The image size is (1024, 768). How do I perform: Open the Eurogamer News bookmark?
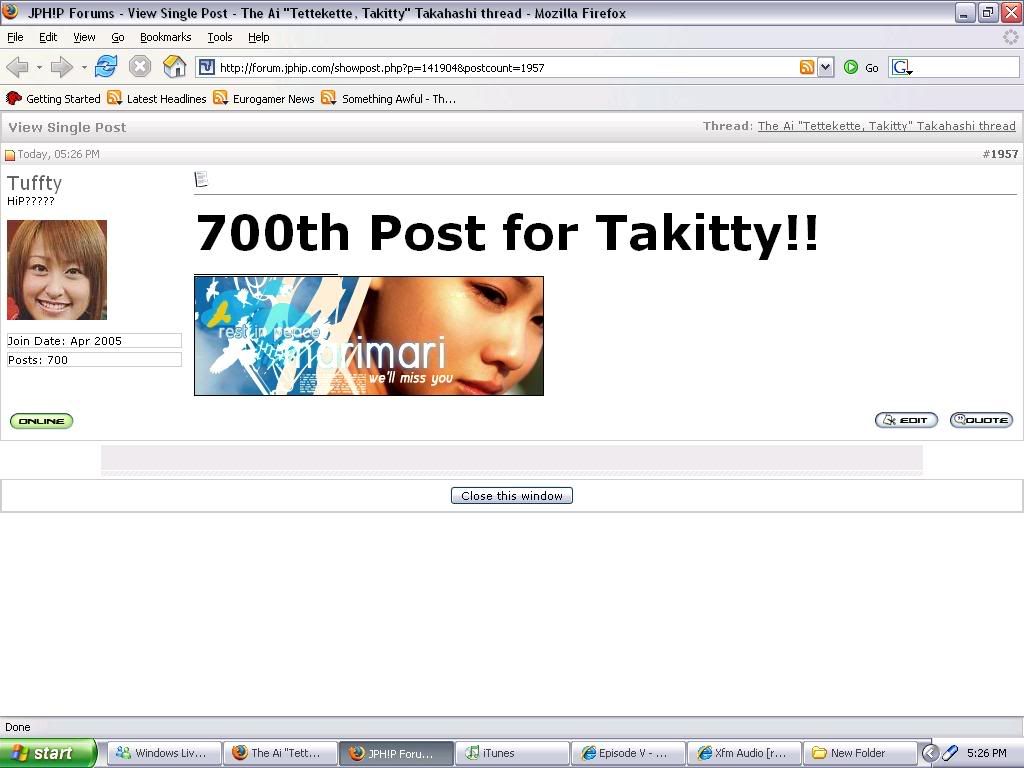pos(264,99)
